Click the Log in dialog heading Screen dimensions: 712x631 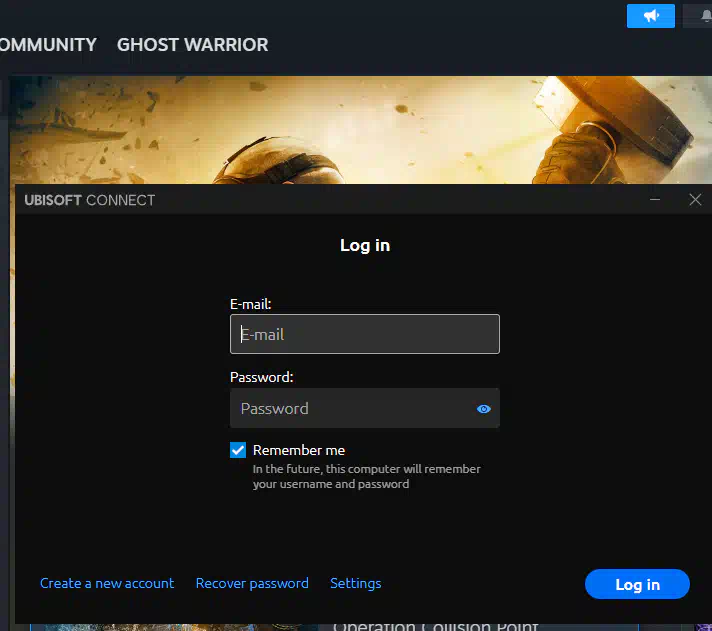365,245
